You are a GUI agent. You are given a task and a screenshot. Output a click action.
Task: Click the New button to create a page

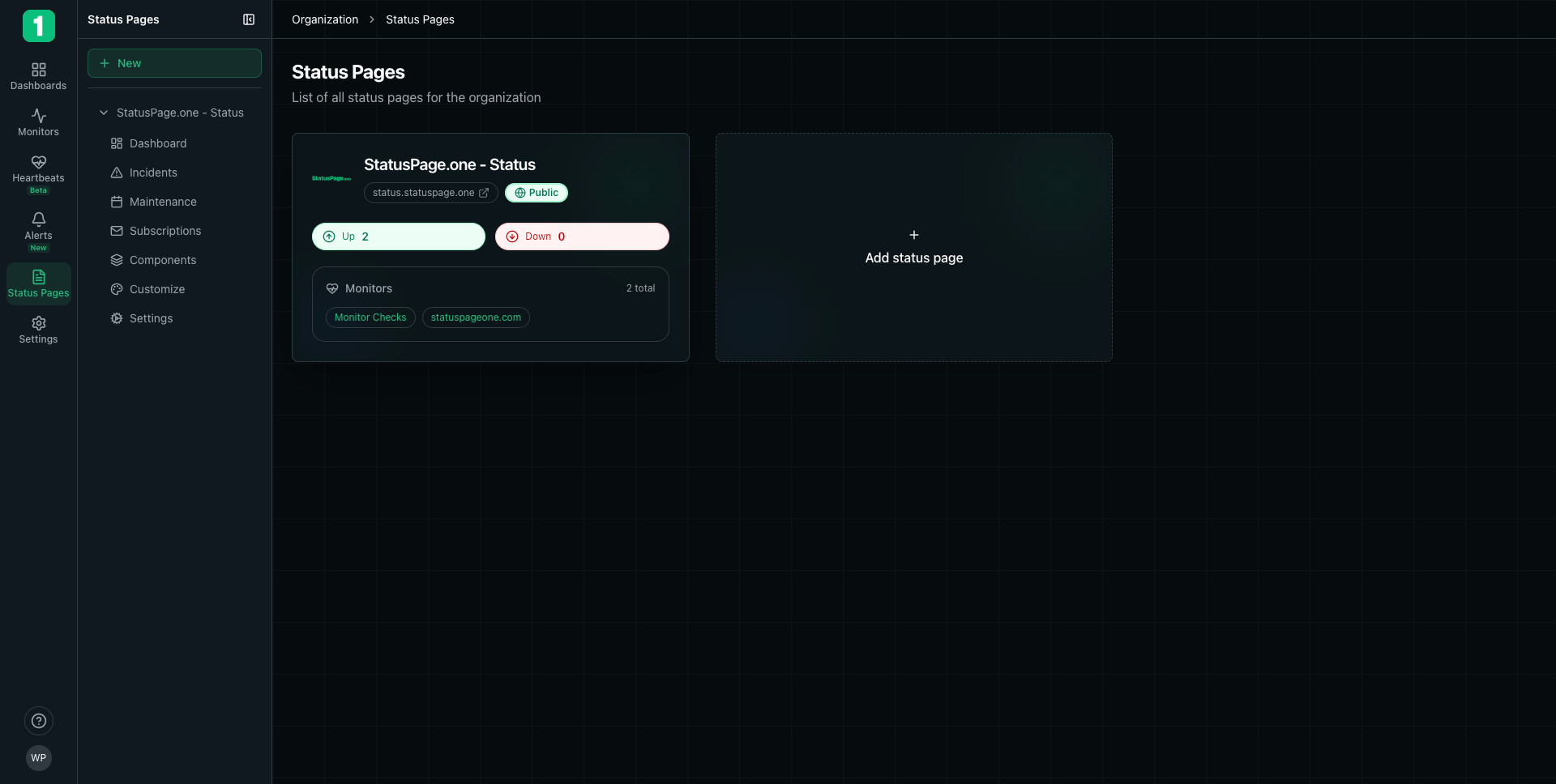pyautogui.click(x=173, y=62)
